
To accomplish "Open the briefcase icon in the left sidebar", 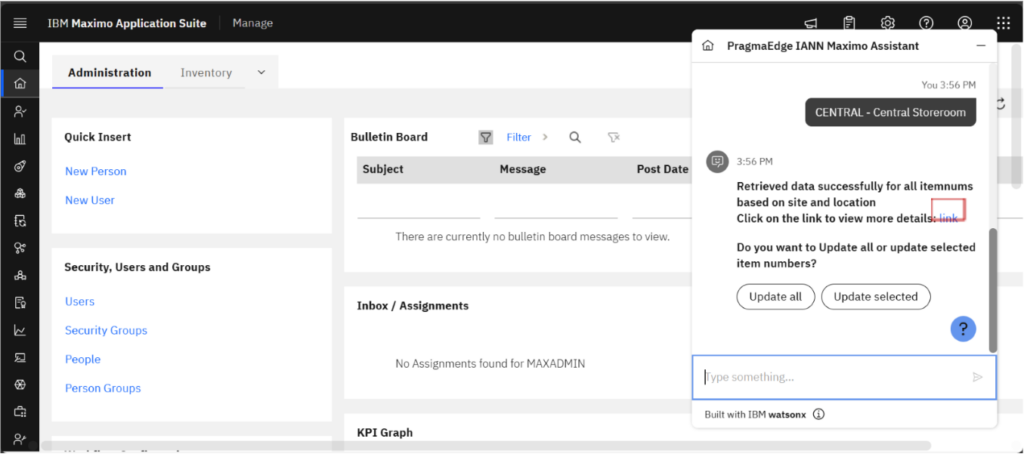I will coord(20,411).
